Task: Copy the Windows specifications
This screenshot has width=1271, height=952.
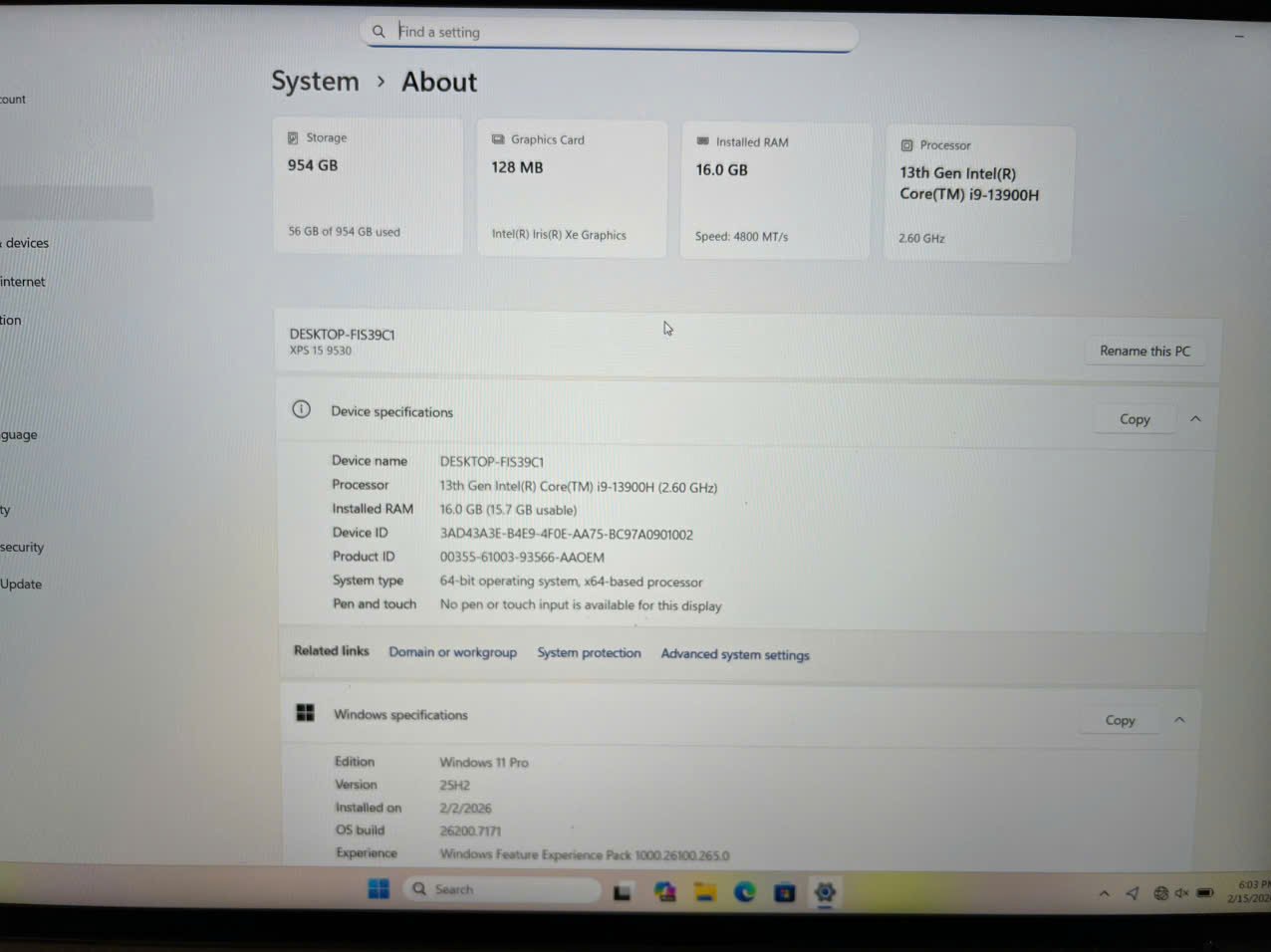Action: coord(1120,720)
